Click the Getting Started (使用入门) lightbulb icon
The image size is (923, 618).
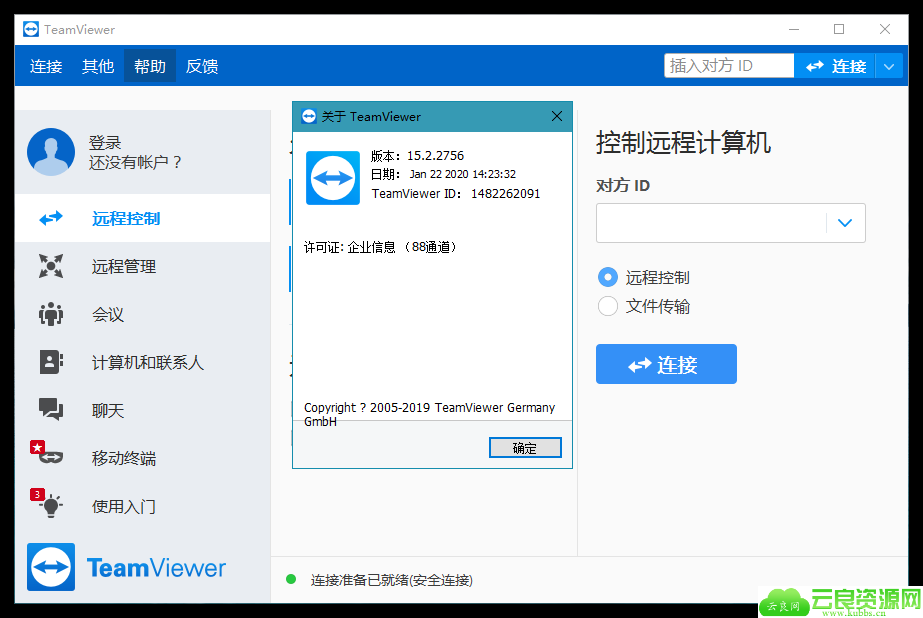(50, 505)
